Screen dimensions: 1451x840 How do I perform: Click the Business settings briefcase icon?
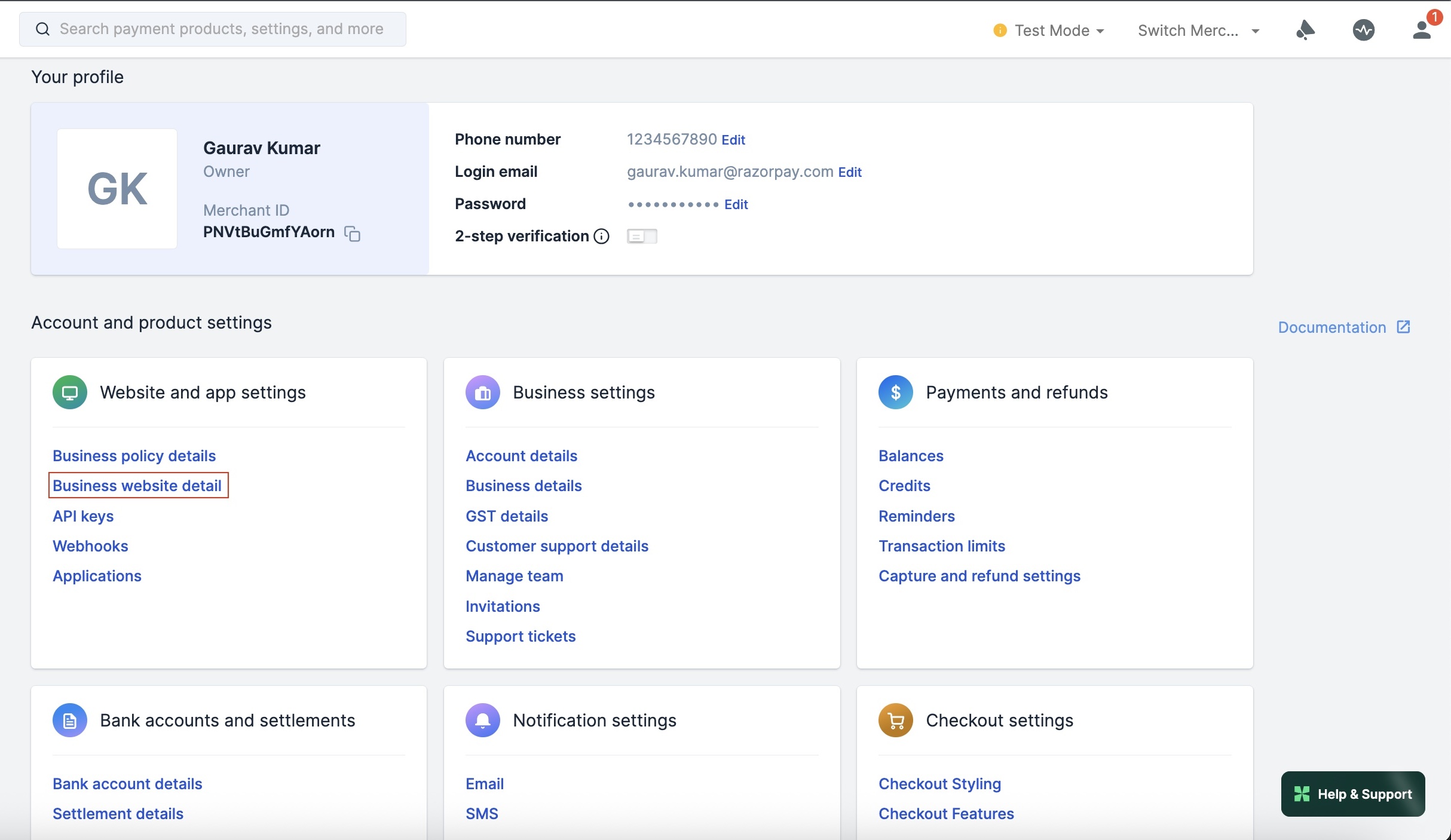coord(482,393)
